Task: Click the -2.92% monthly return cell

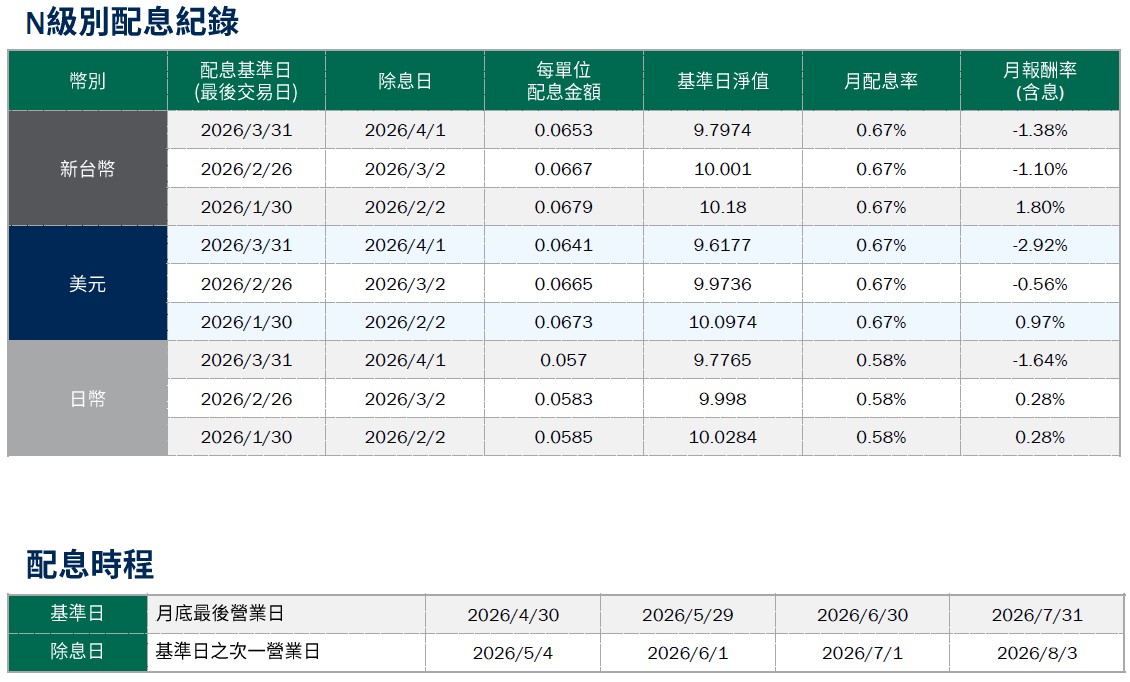Action: [1039, 245]
